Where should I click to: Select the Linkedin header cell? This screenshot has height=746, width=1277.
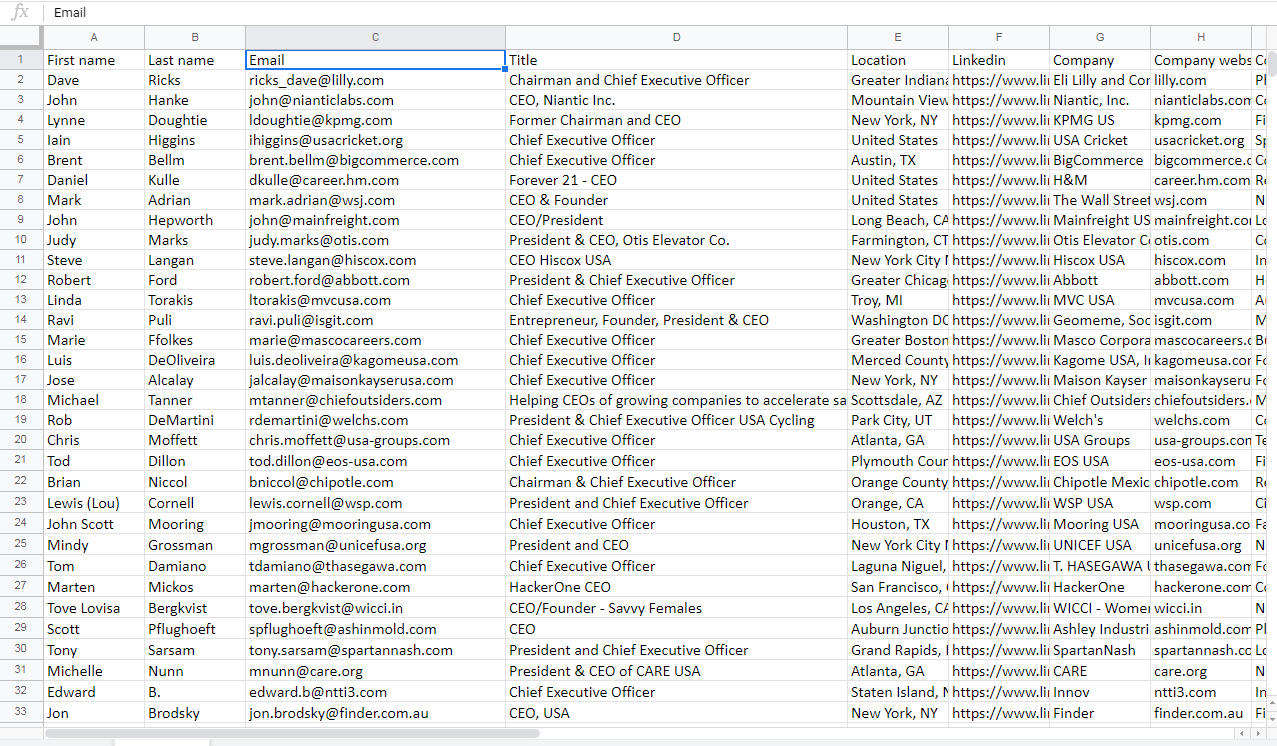point(998,60)
